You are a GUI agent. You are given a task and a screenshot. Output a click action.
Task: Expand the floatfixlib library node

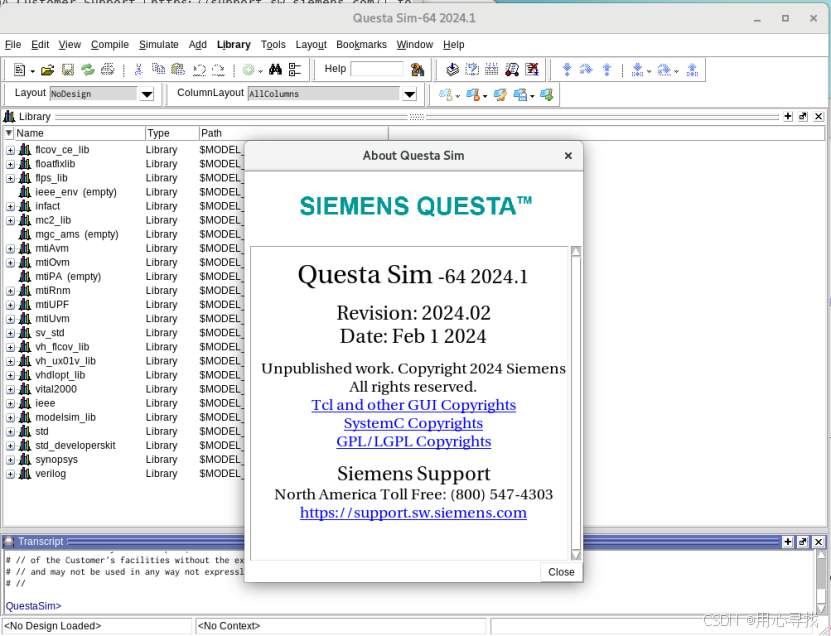[x=10, y=164]
